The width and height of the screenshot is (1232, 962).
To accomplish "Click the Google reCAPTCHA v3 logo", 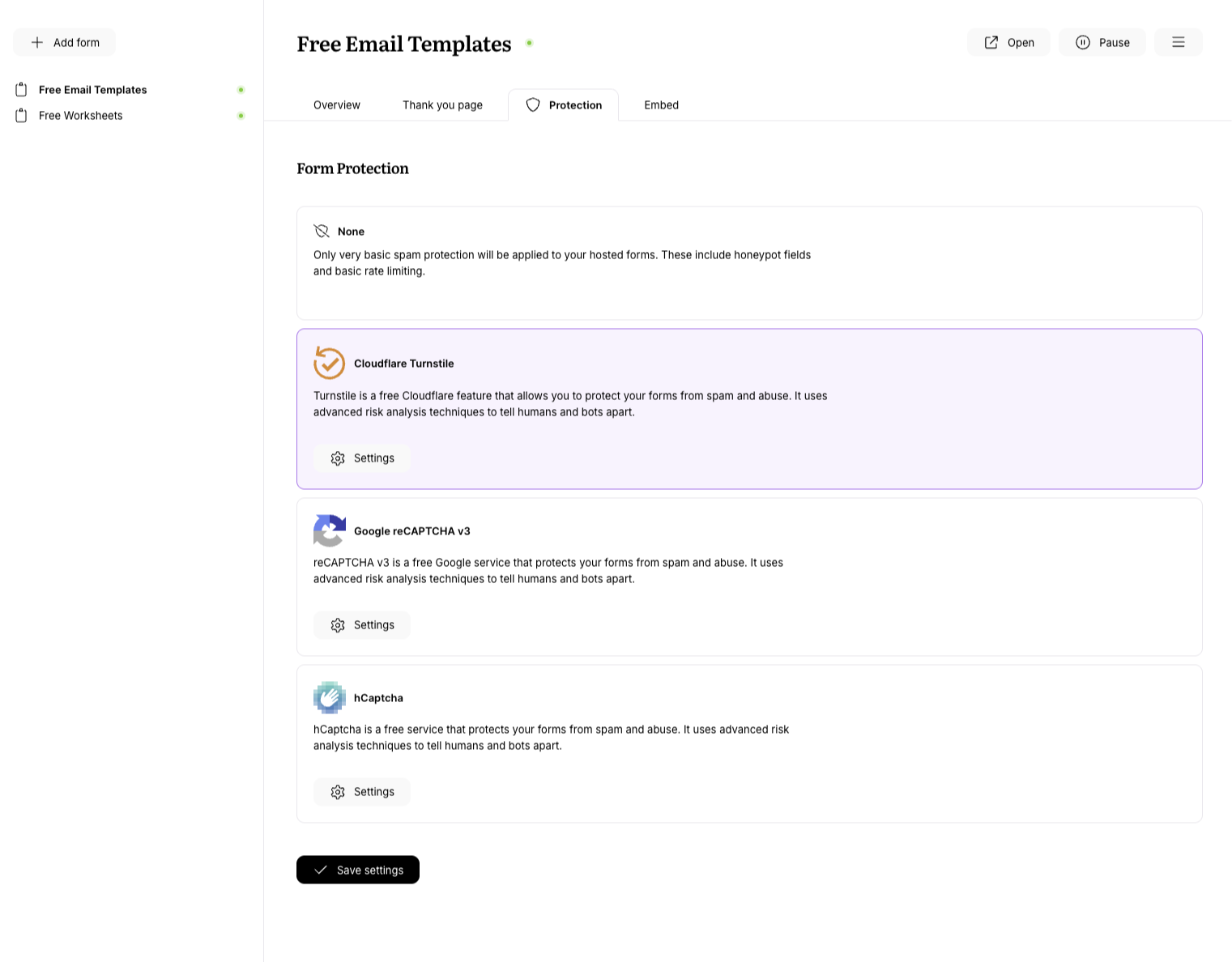I will [329, 531].
